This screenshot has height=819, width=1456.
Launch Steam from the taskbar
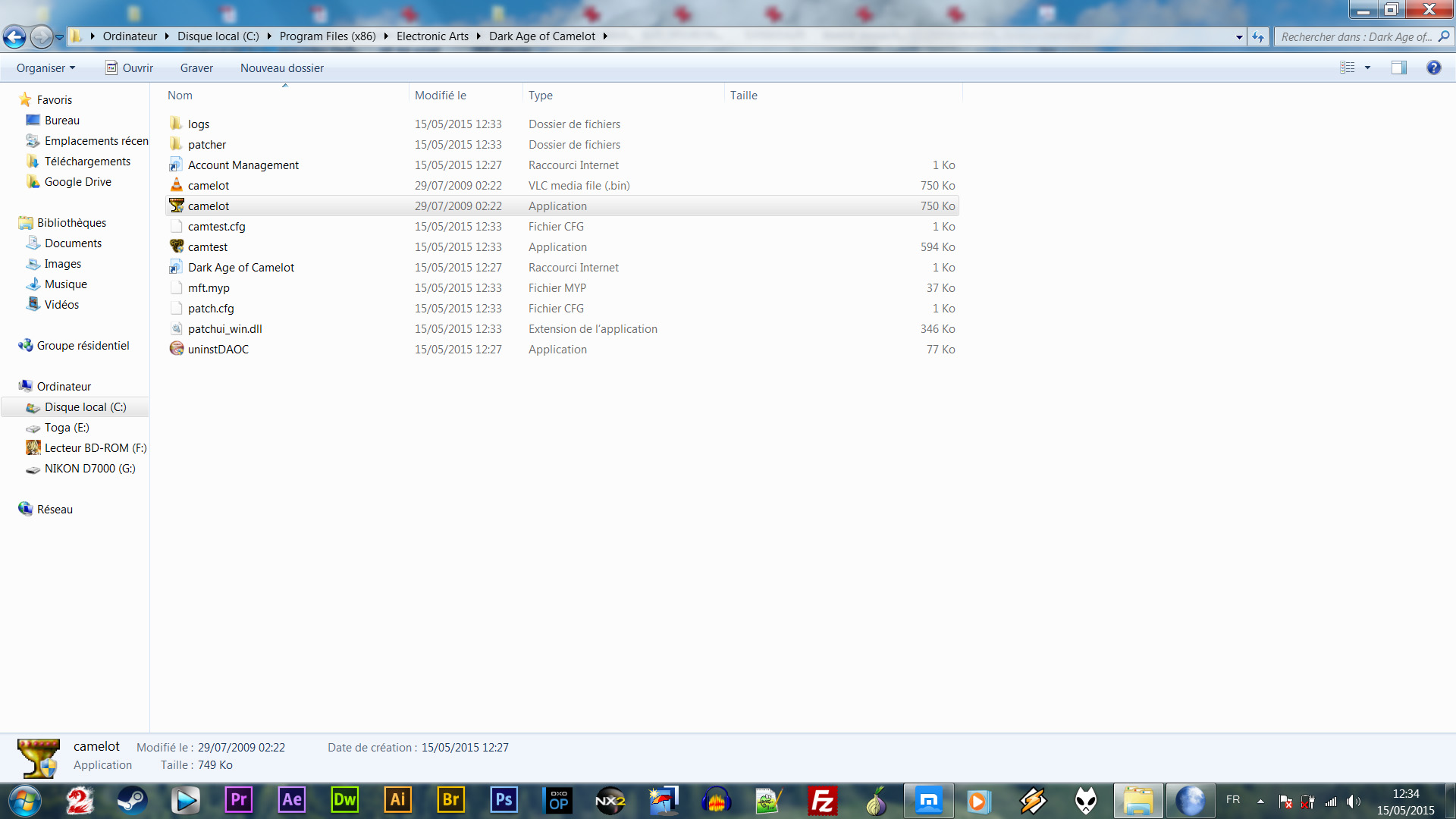133,801
